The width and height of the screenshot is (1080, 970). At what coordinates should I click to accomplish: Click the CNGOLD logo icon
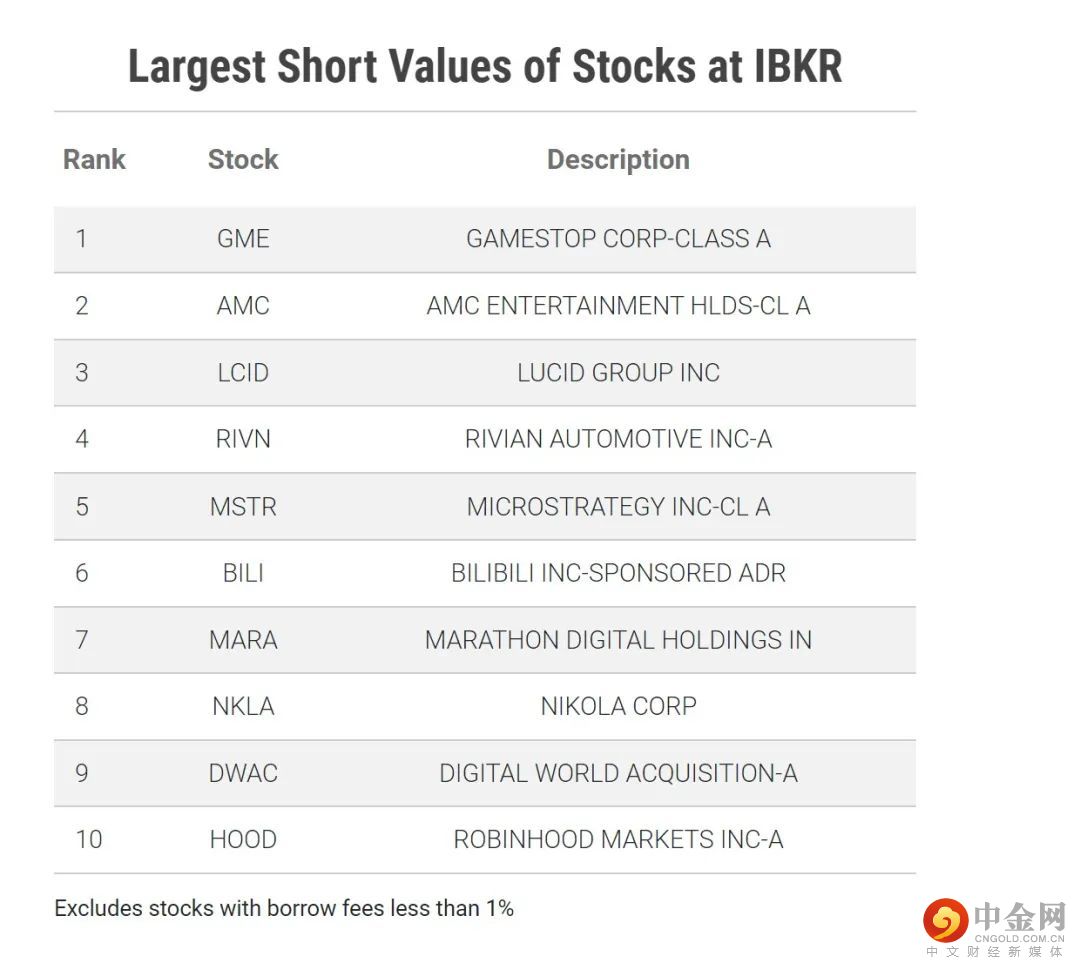pos(945,920)
